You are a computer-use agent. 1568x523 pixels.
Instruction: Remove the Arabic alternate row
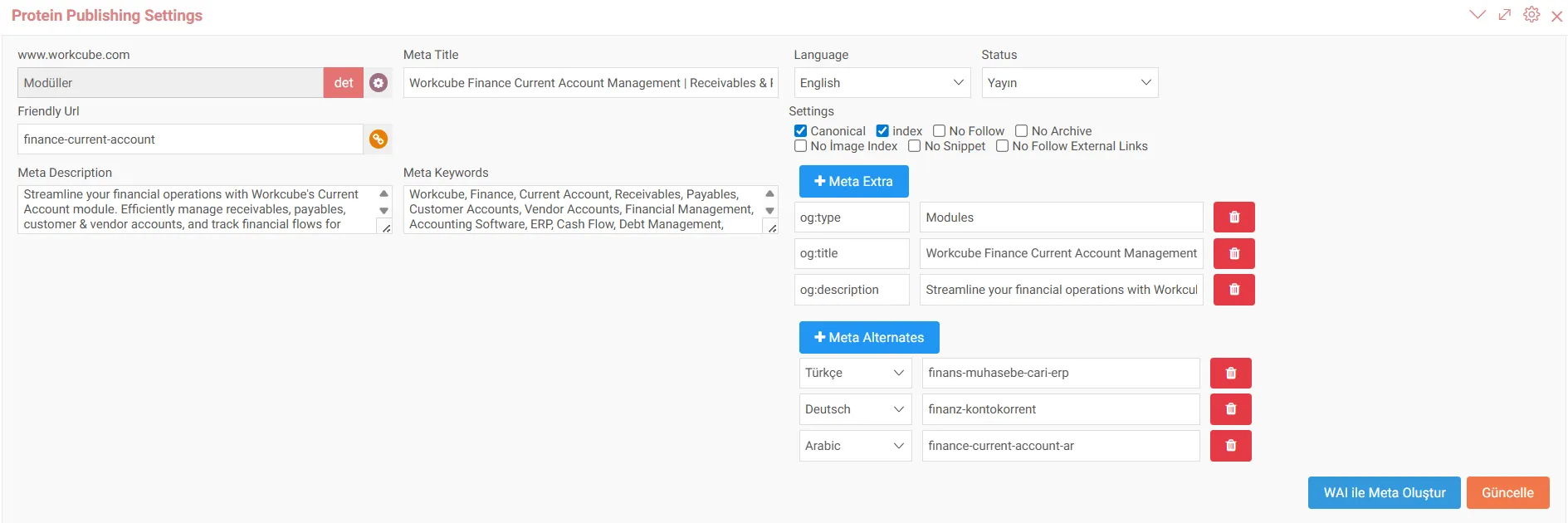click(1230, 446)
